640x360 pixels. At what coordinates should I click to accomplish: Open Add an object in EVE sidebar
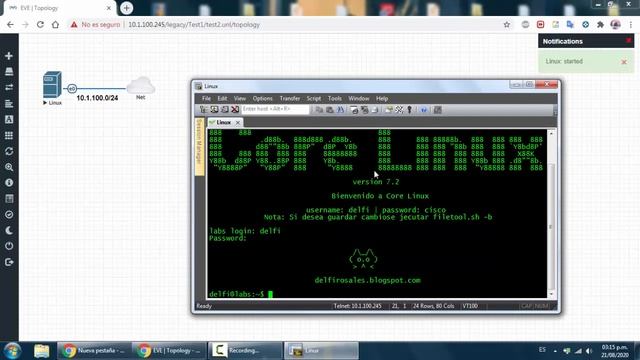click(9, 56)
